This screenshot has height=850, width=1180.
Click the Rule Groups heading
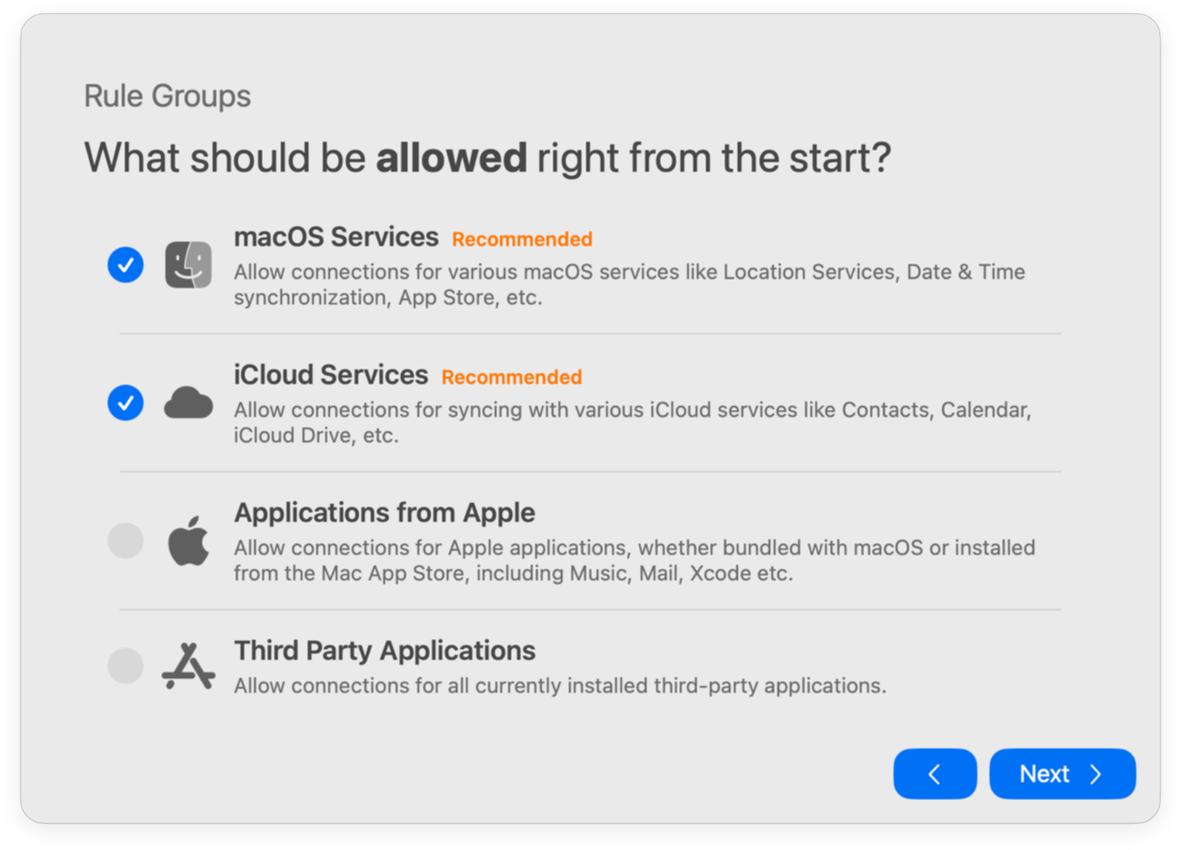pyautogui.click(x=167, y=96)
